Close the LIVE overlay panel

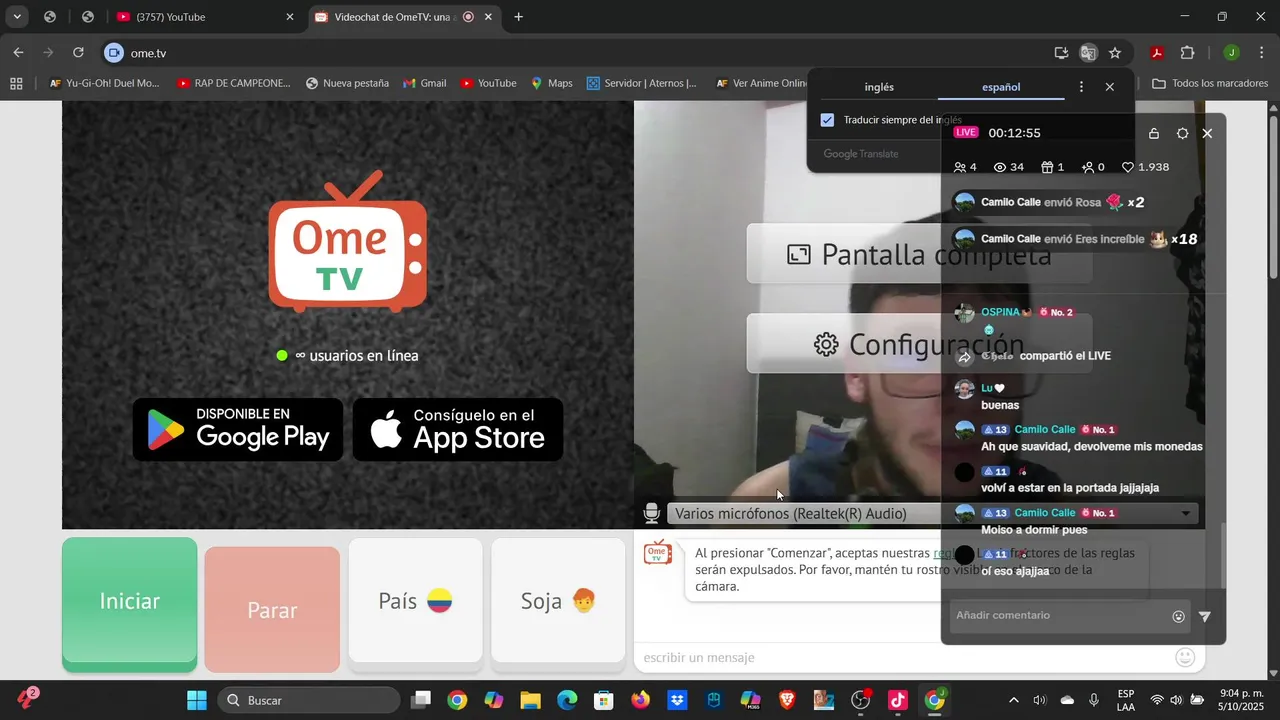[x=1207, y=133]
